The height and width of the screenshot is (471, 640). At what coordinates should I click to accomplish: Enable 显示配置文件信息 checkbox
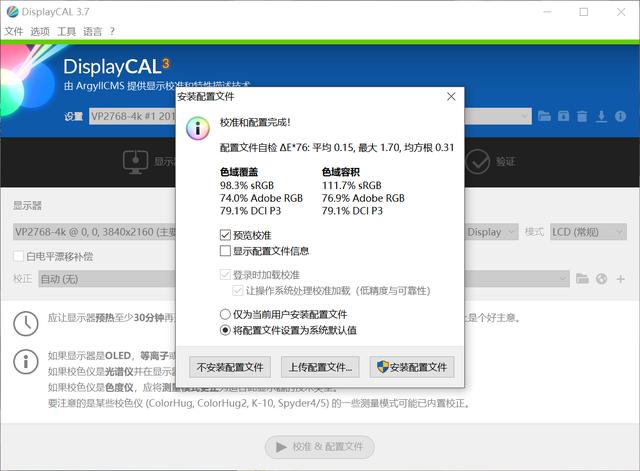click(225, 251)
